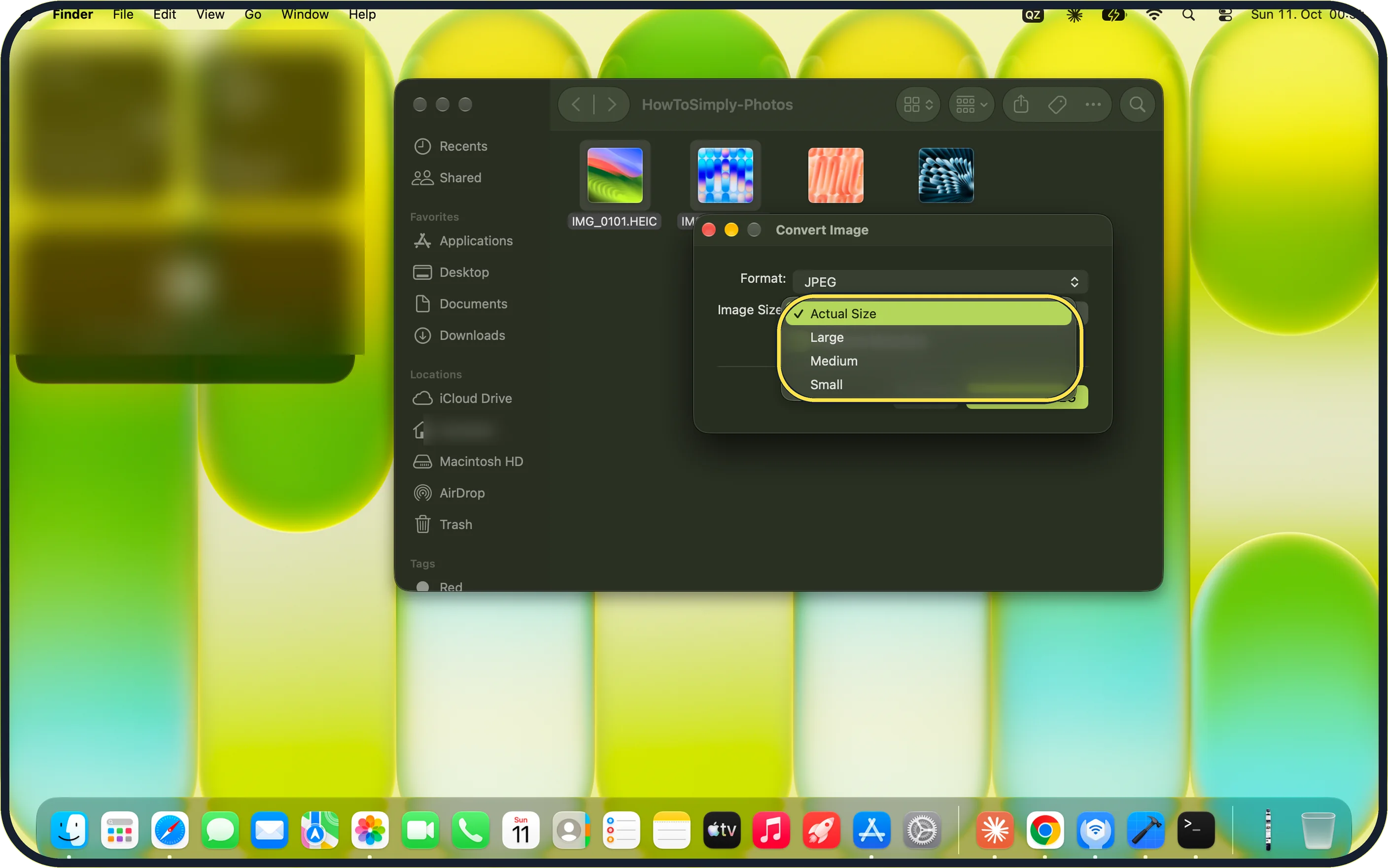Click the Wi-Fi status icon
Viewport: 1388px width, 868px height.
coord(1153,15)
